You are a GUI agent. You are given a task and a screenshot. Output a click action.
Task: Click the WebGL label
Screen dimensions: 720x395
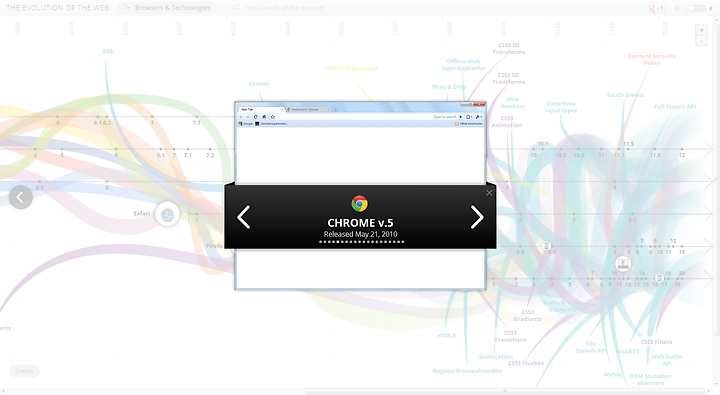pyautogui.click(x=613, y=374)
